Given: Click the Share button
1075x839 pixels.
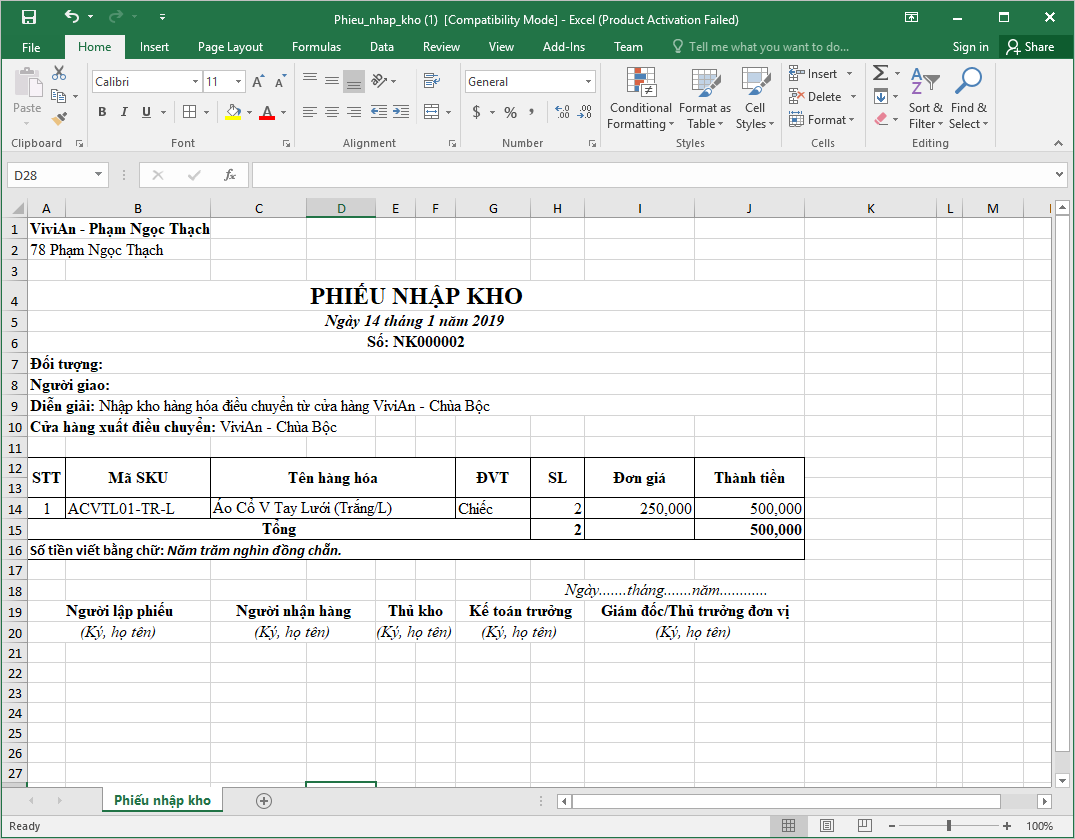Looking at the screenshot, I should tap(1030, 47).
